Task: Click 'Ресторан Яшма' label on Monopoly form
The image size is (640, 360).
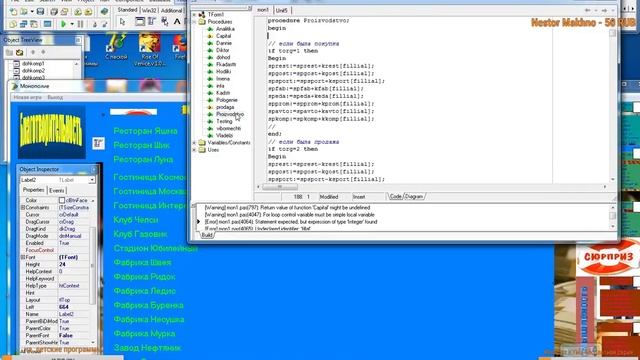Action: coord(145,131)
